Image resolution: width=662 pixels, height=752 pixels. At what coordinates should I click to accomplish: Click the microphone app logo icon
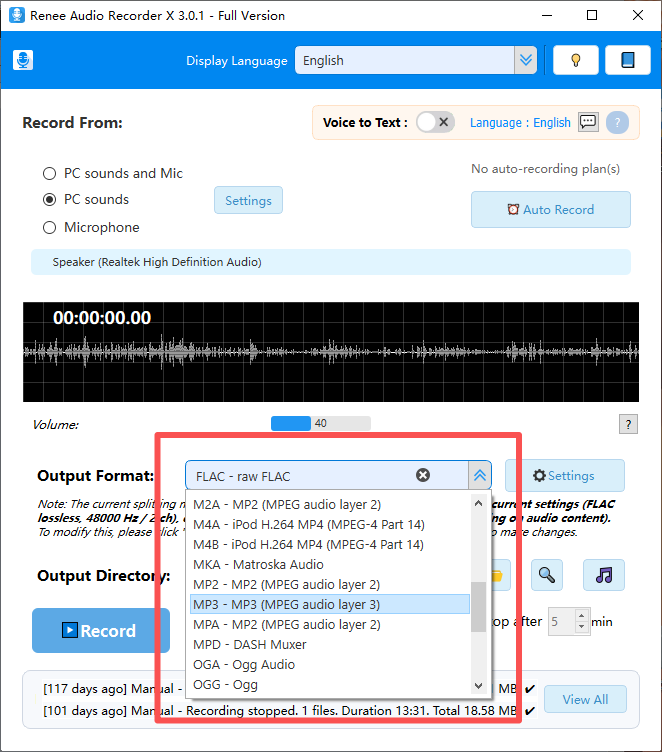tap(23, 60)
